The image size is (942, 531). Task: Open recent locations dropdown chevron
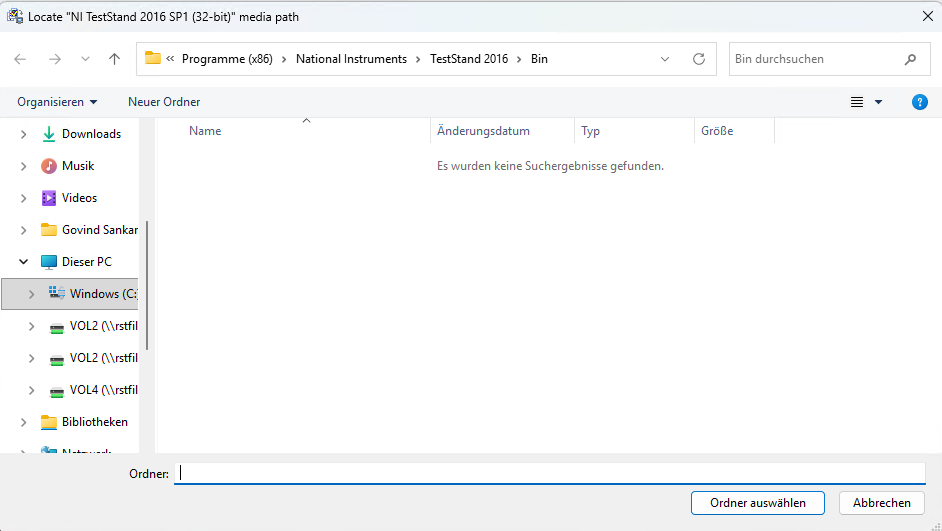point(85,59)
